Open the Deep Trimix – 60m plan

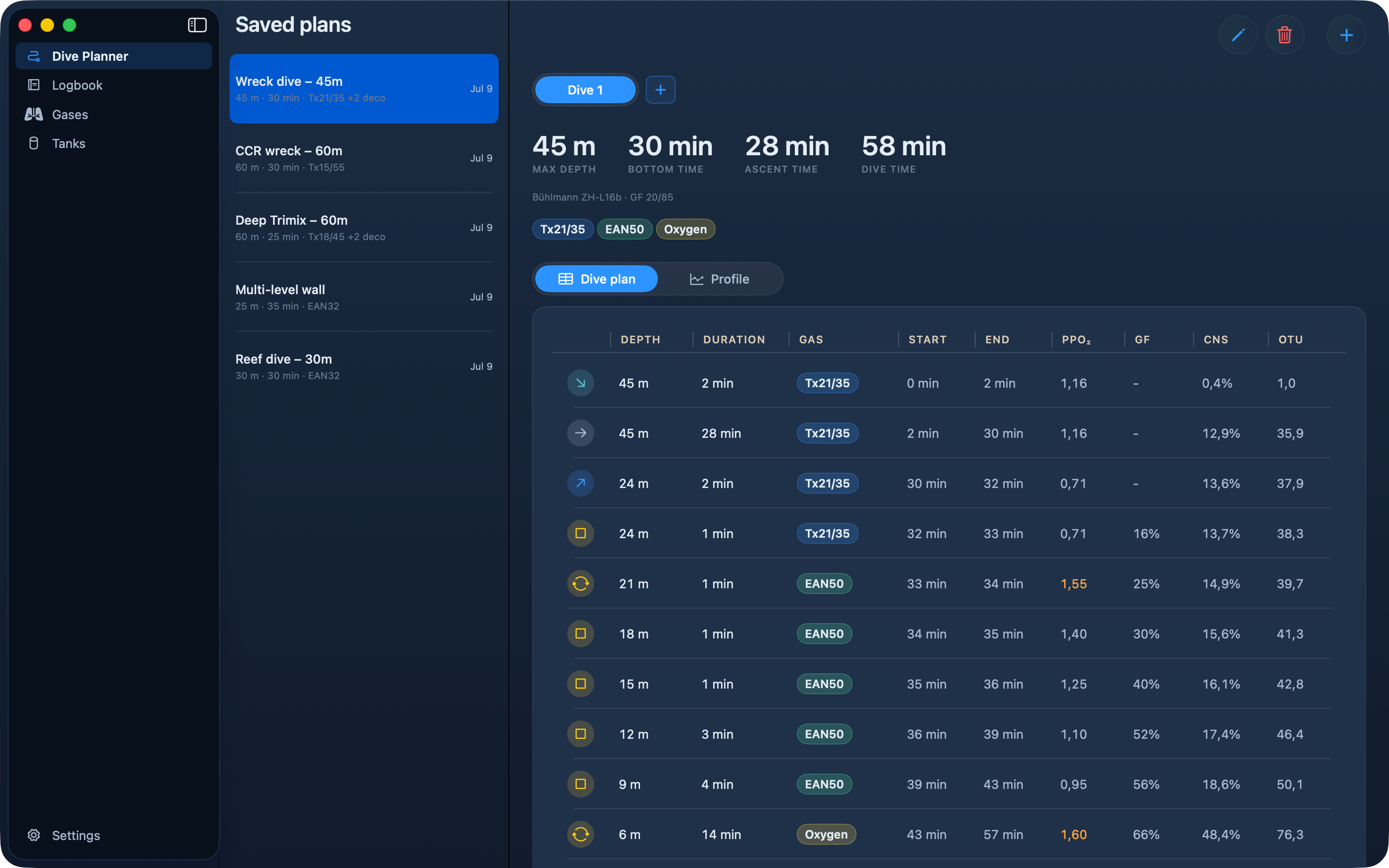(364, 227)
